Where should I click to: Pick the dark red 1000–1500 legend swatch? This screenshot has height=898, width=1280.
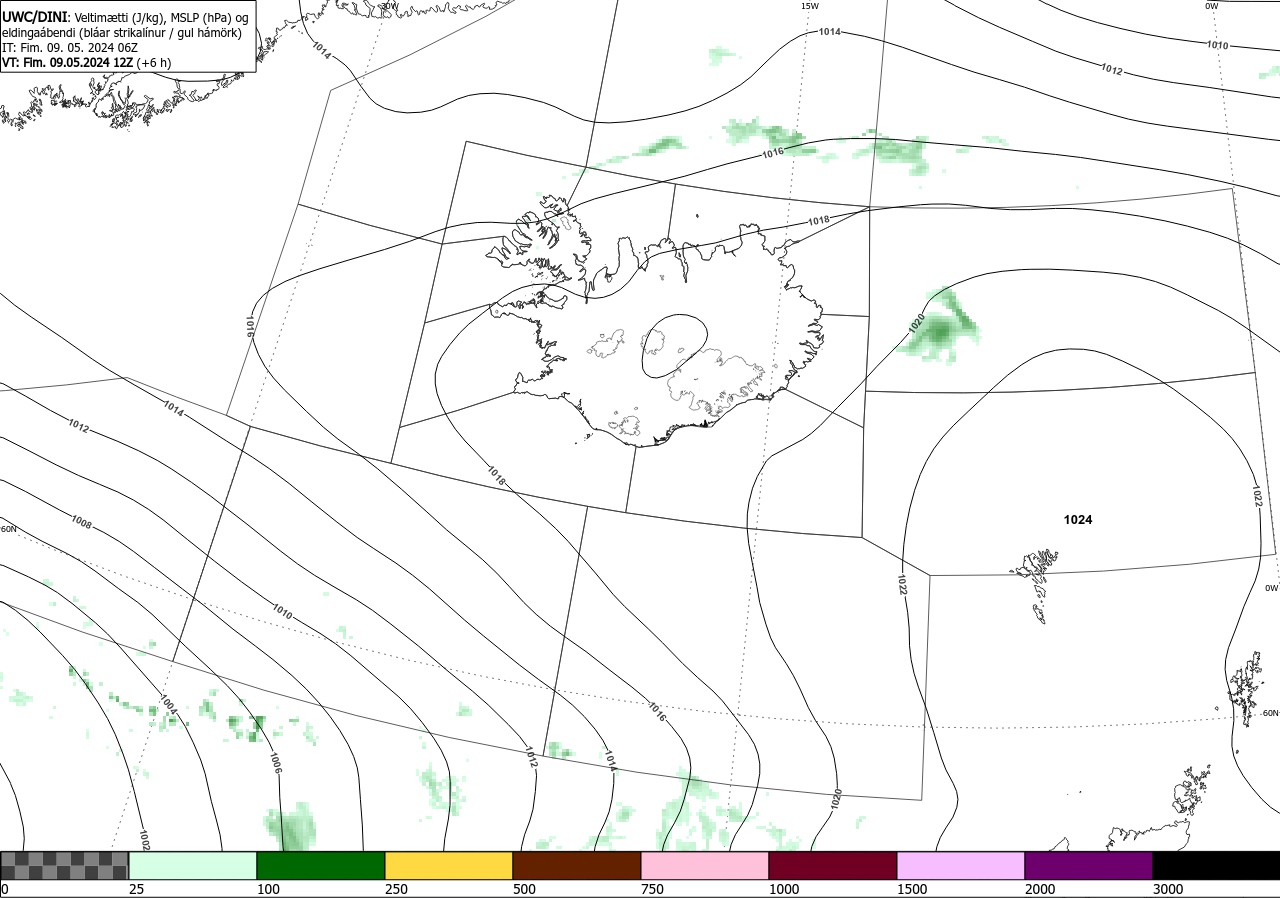[833, 865]
